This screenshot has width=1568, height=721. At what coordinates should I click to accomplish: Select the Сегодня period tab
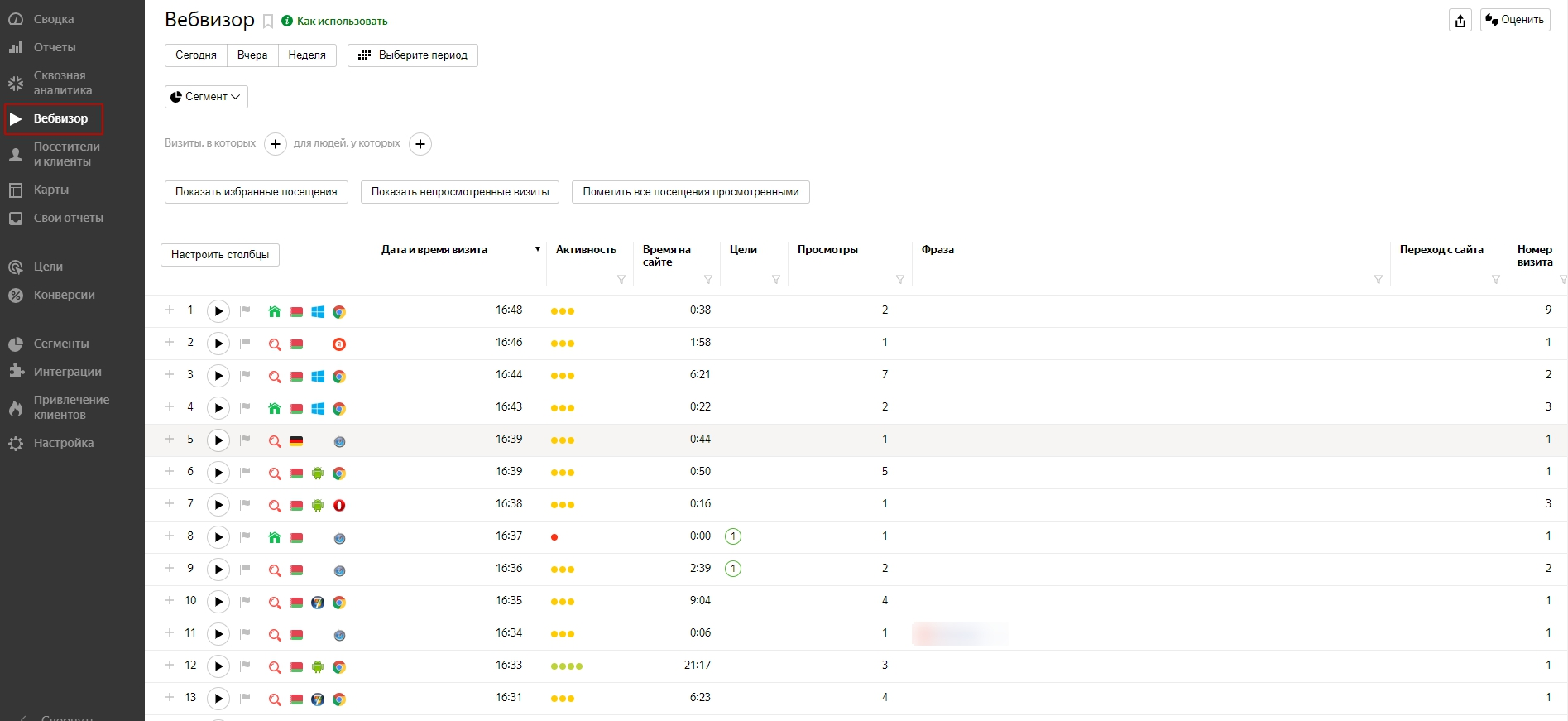196,55
